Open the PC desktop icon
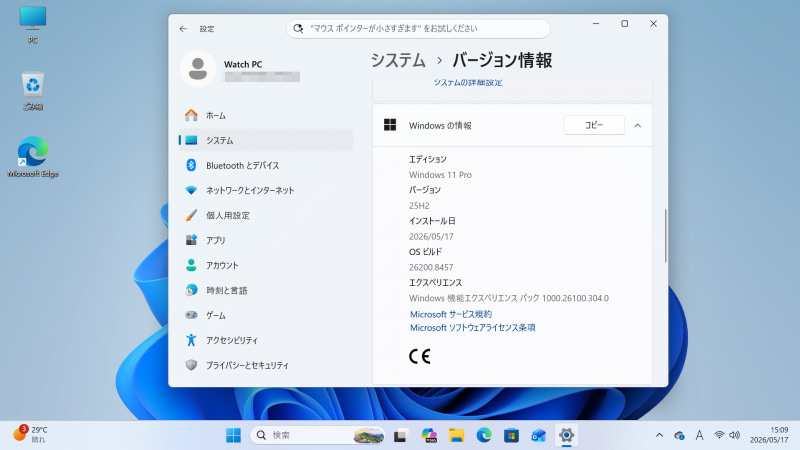 [33, 25]
